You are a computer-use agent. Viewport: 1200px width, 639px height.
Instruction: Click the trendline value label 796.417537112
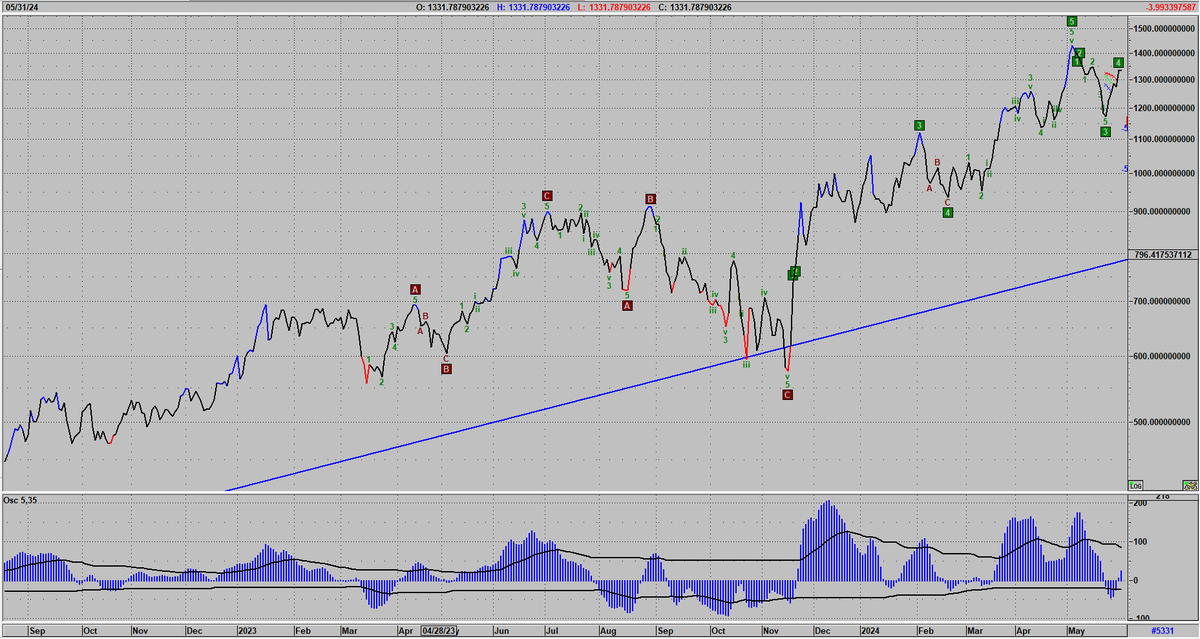[x=1164, y=254]
